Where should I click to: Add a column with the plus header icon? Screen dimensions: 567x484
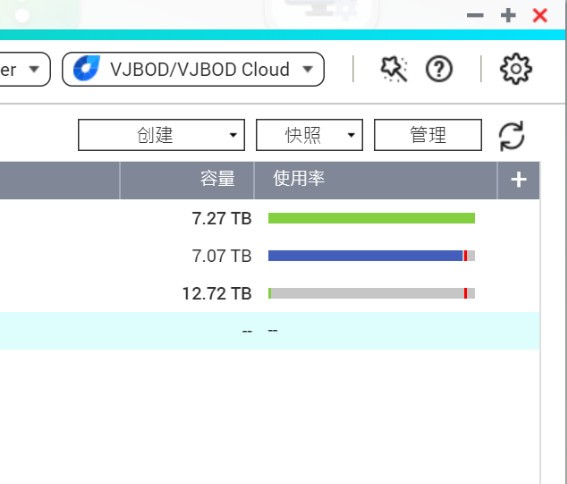519,180
